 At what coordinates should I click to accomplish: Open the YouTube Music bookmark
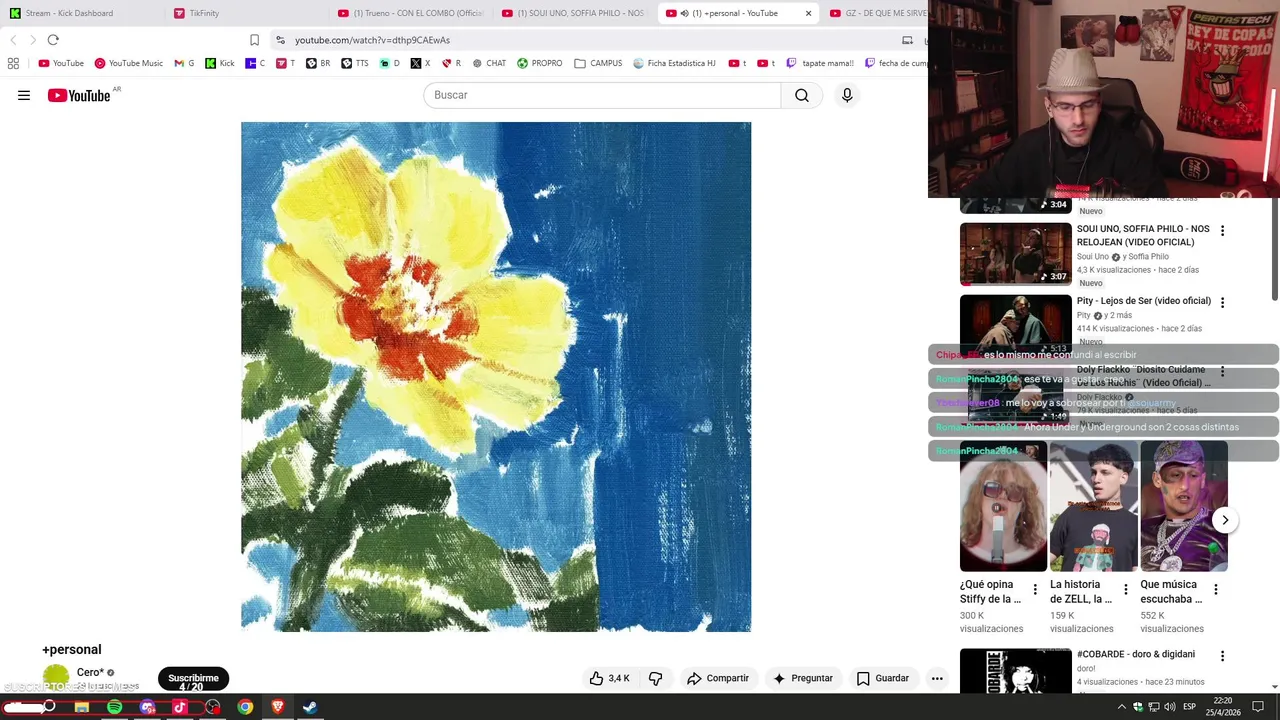[x=128, y=63]
